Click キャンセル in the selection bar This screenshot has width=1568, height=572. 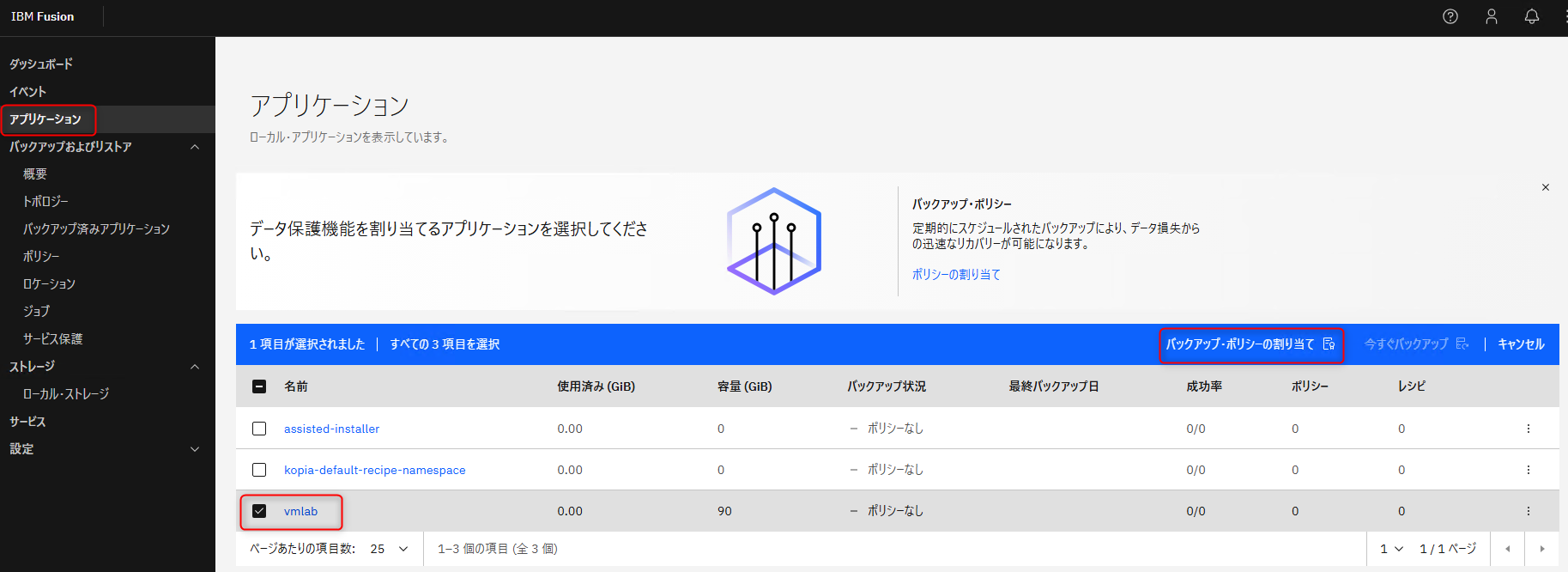(x=1521, y=344)
